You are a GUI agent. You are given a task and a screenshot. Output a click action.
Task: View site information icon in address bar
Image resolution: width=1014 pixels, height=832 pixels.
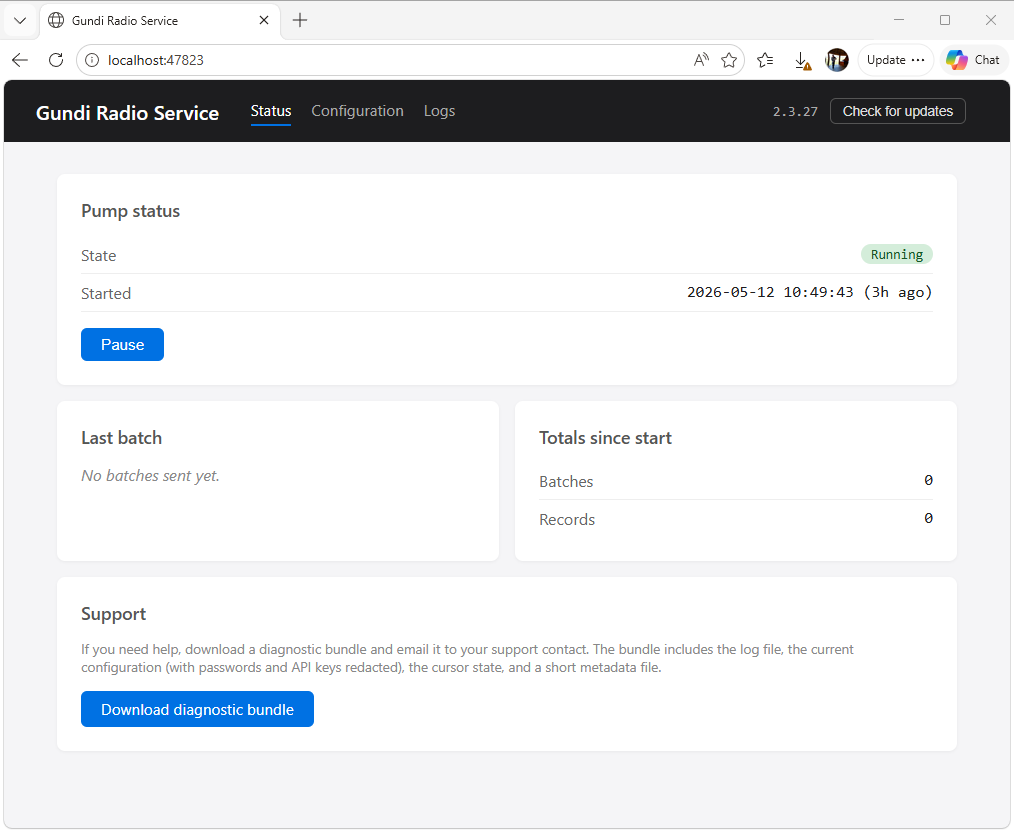(x=92, y=60)
